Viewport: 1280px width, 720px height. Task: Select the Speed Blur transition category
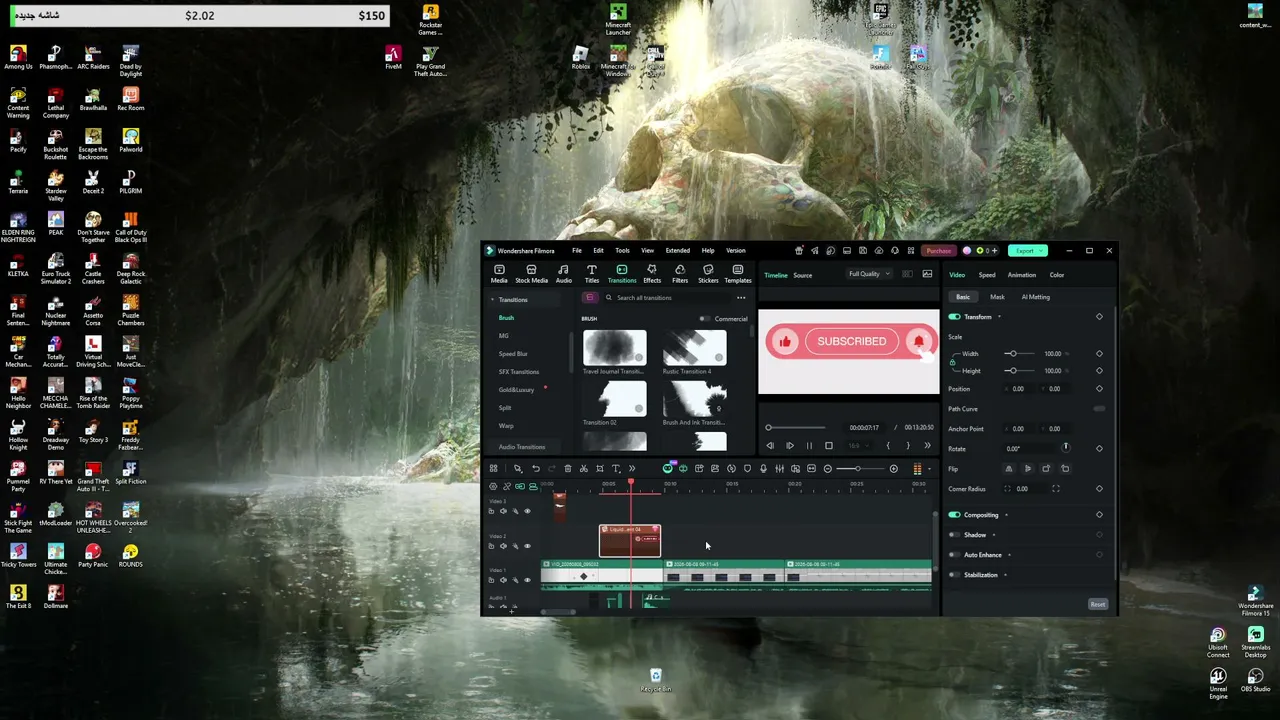click(x=513, y=354)
